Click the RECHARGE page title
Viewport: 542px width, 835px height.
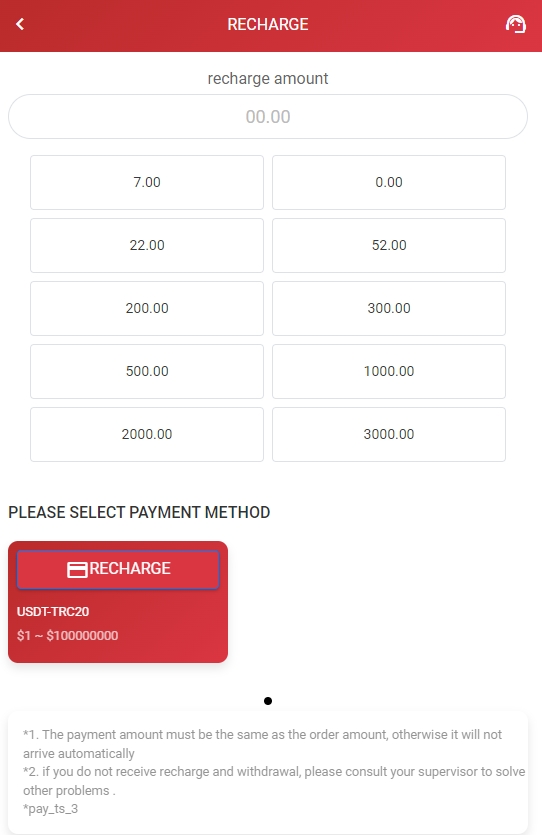point(268,24)
